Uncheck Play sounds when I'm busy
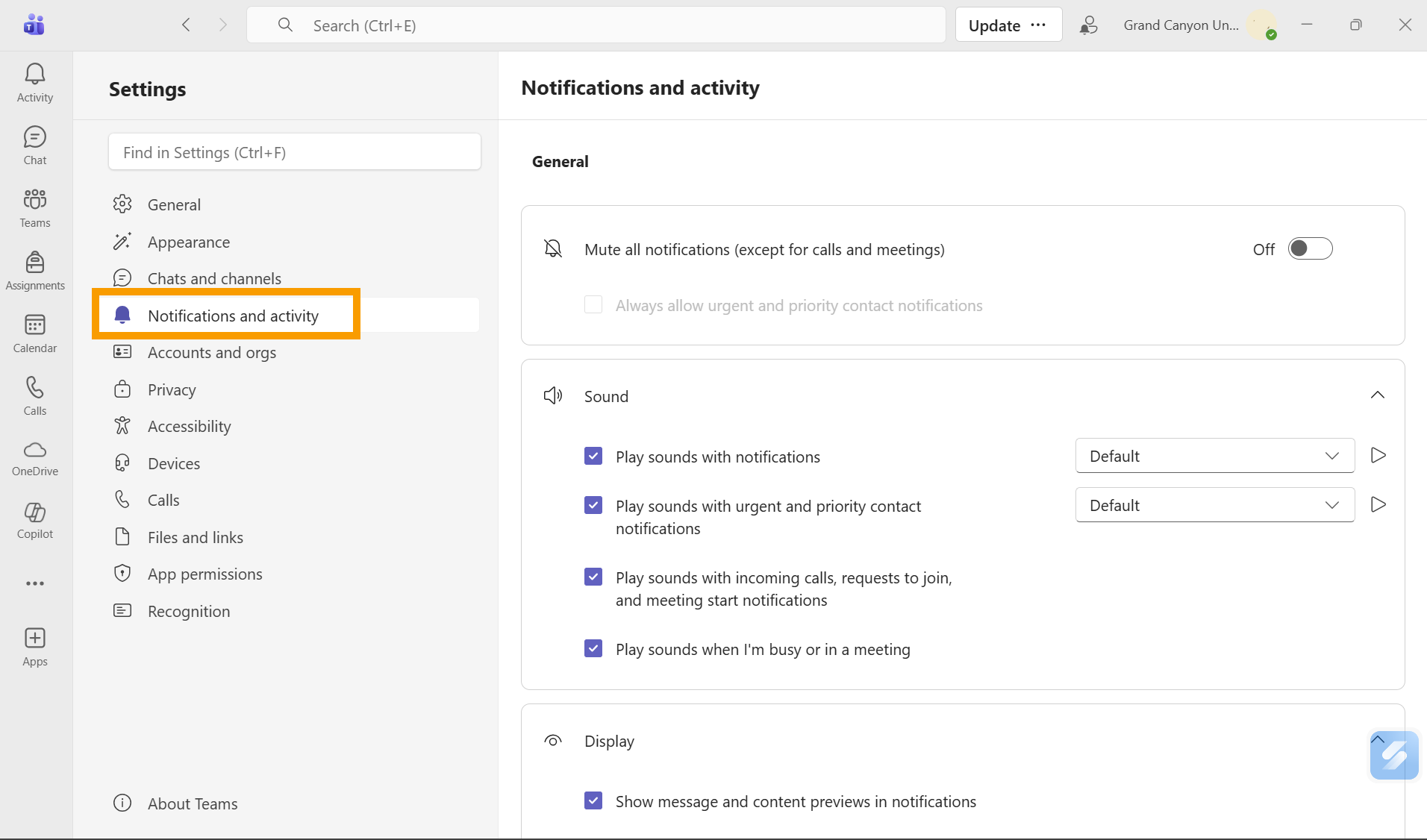 [593, 648]
